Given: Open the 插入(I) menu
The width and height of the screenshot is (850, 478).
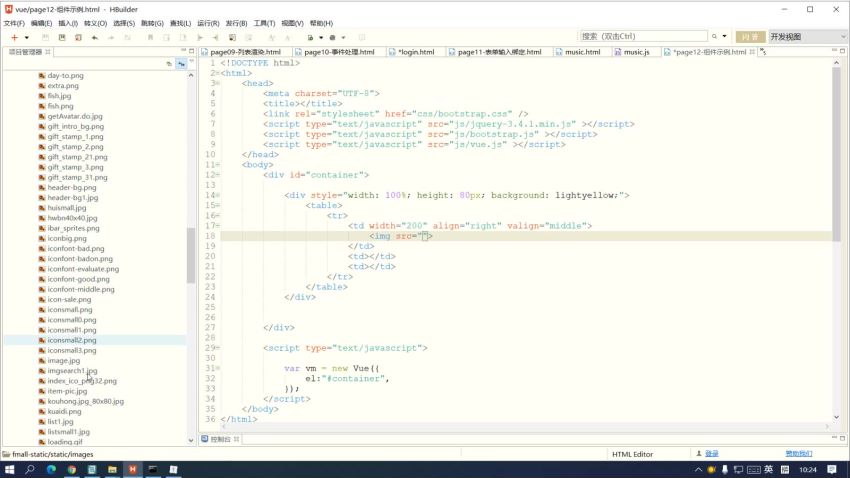Looking at the screenshot, I should point(68,23).
